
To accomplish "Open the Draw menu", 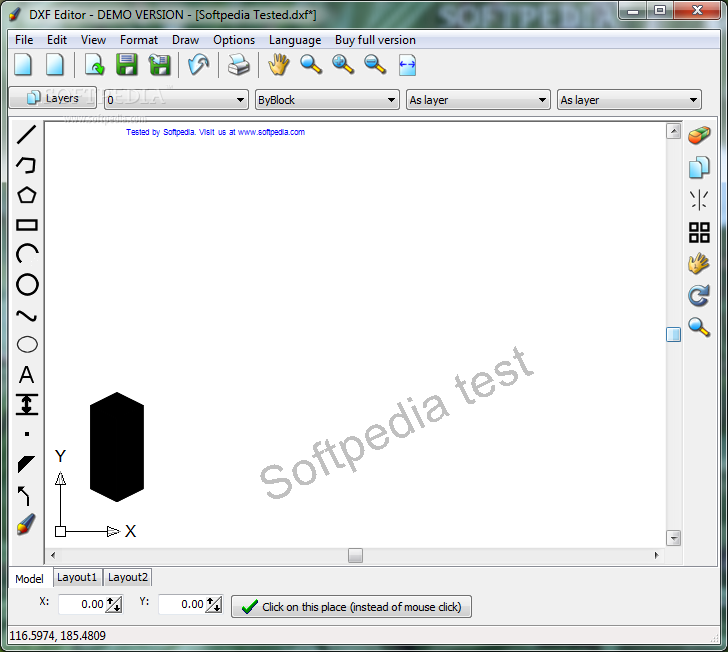I will click(x=185, y=40).
